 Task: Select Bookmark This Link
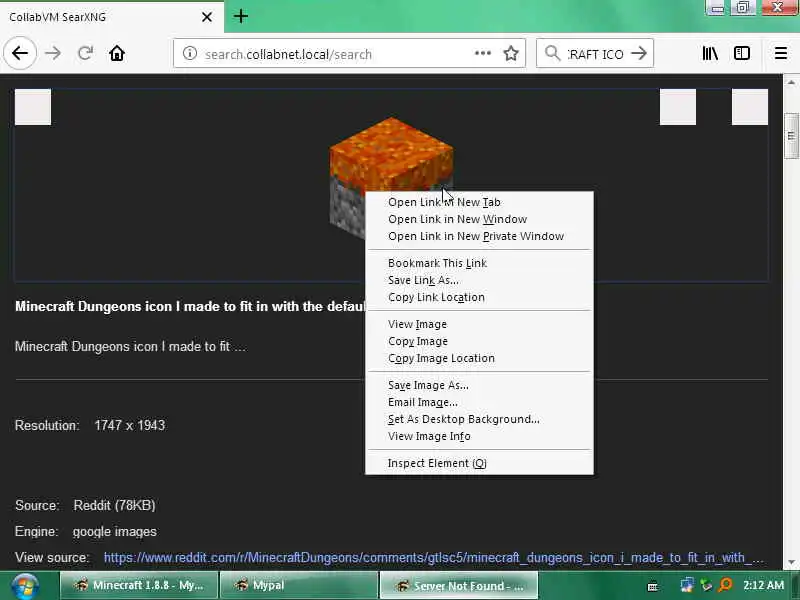click(x=479, y=263)
